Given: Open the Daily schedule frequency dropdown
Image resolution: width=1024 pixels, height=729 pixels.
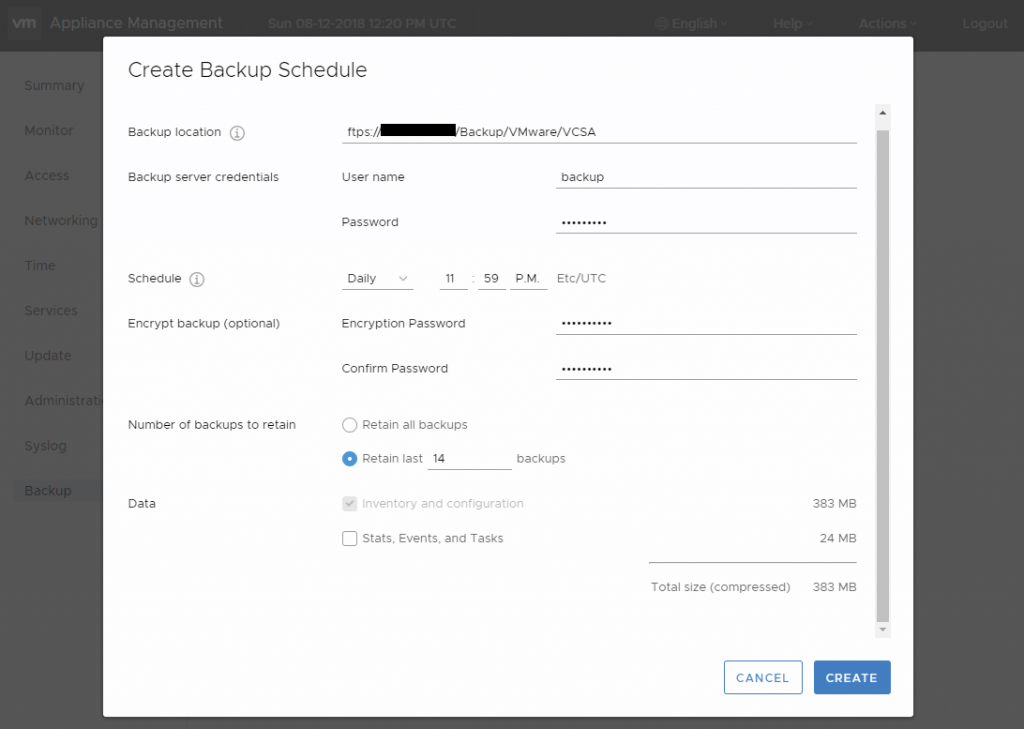Looking at the screenshot, I should [x=377, y=279].
